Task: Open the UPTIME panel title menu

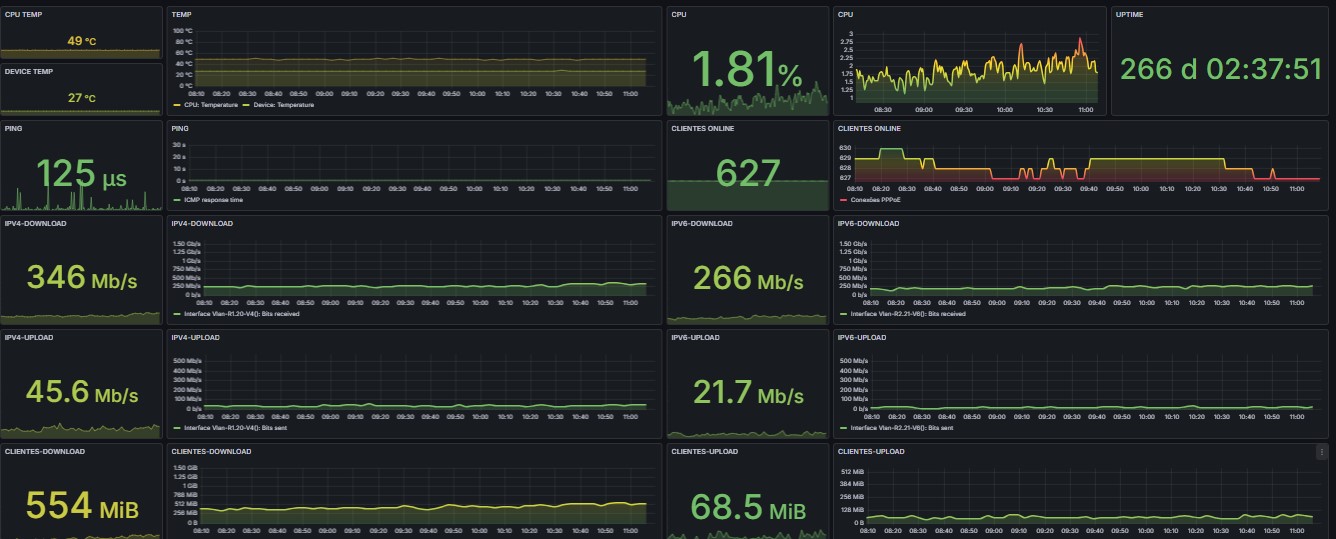Action: click(x=1131, y=15)
